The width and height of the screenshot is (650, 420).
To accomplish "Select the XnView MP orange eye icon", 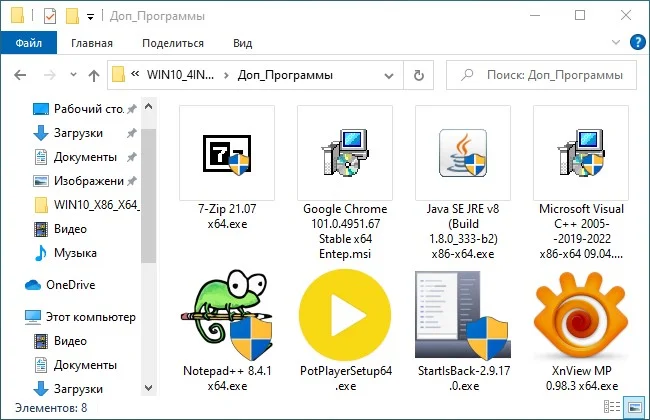I will click(x=581, y=315).
